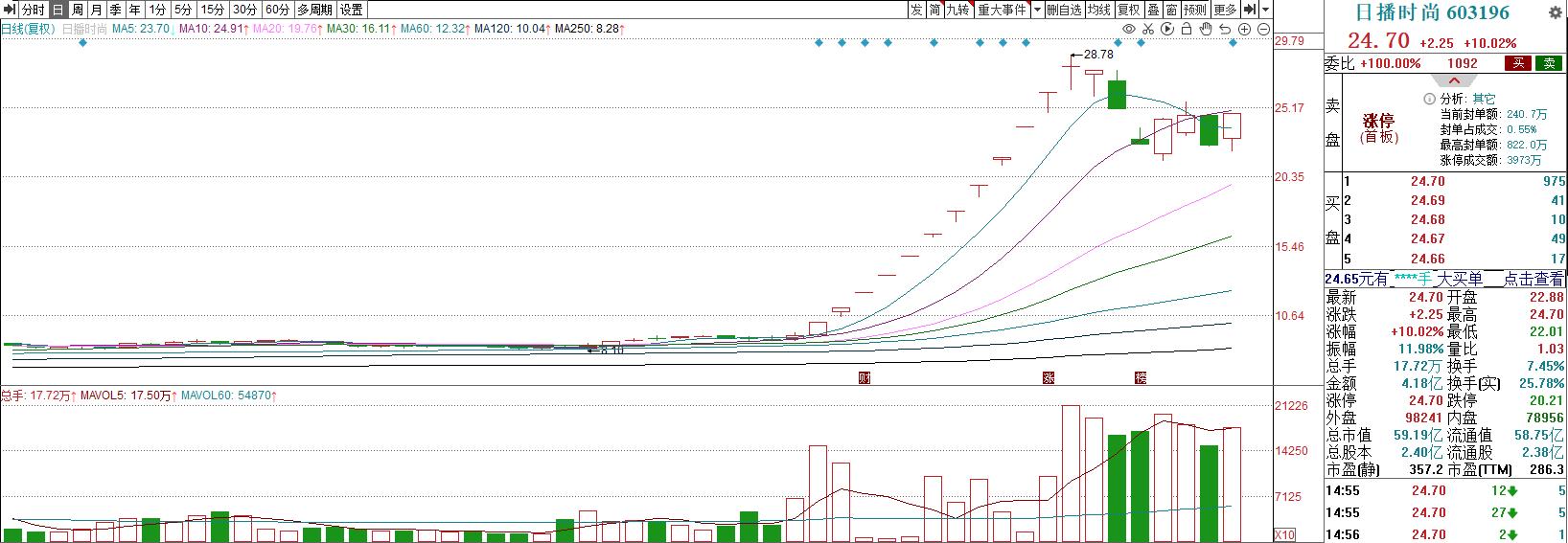Click the collapse-panel arrow icon at top left
The image size is (1568, 543).
coord(9,10)
